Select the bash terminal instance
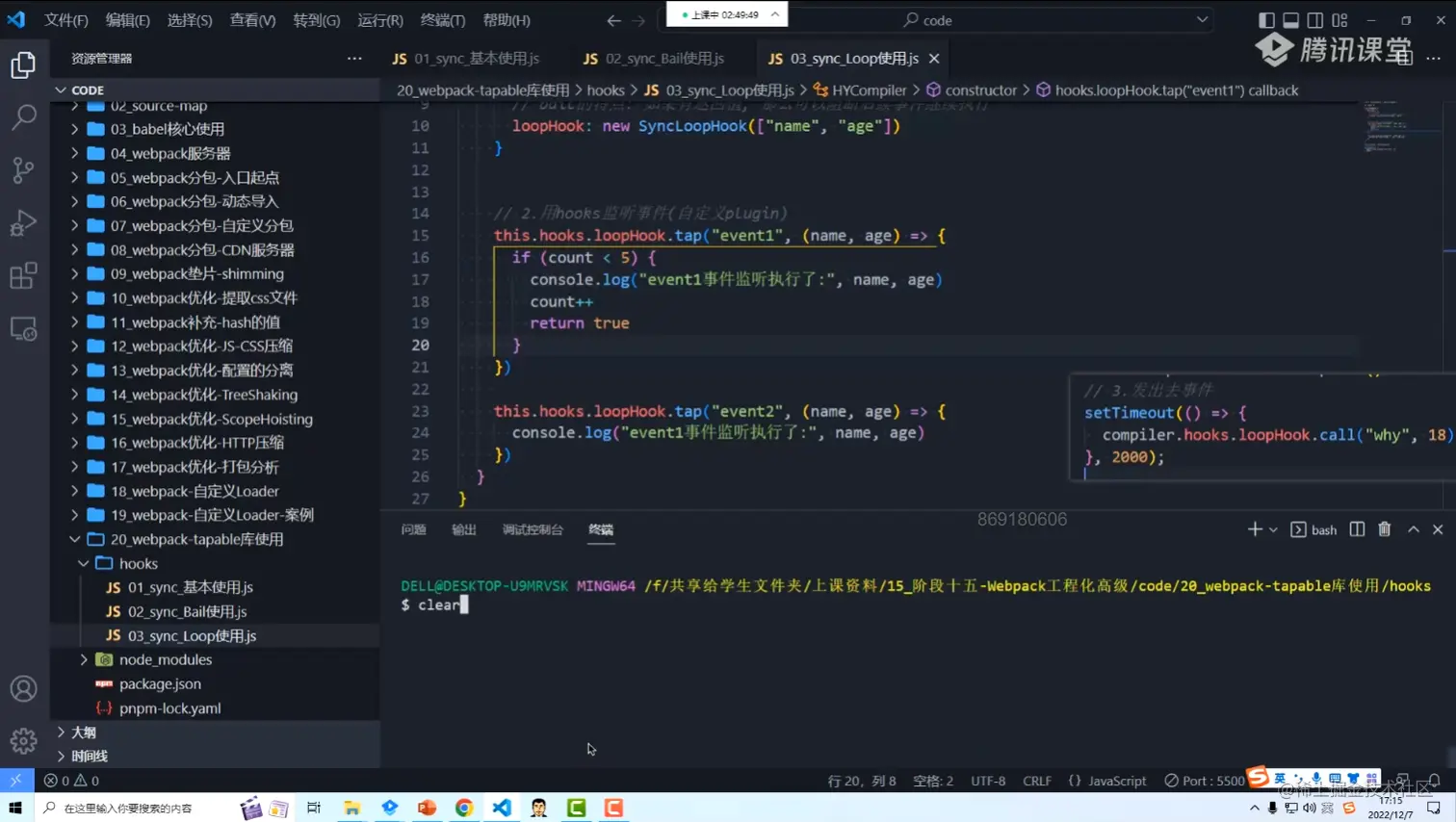This screenshot has width=1456, height=822. click(1313, 529)
